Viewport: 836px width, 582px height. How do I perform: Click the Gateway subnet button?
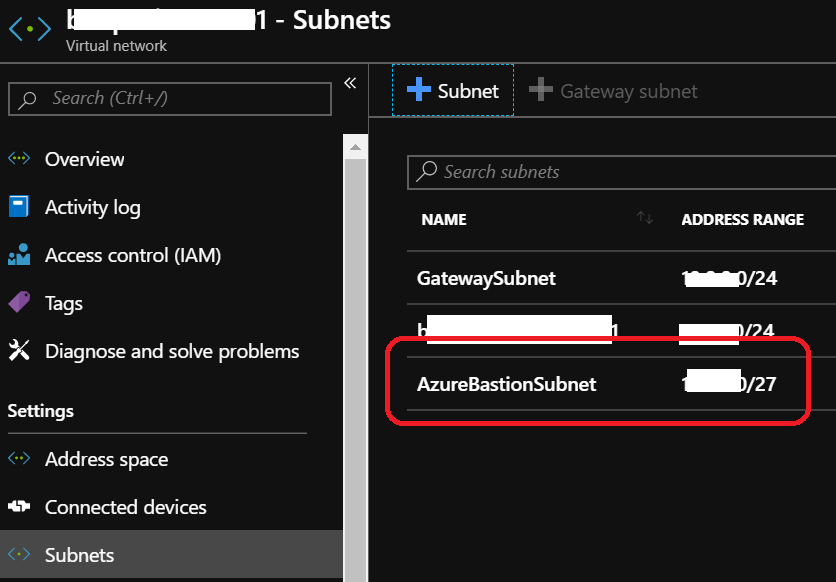coord(613,91)
